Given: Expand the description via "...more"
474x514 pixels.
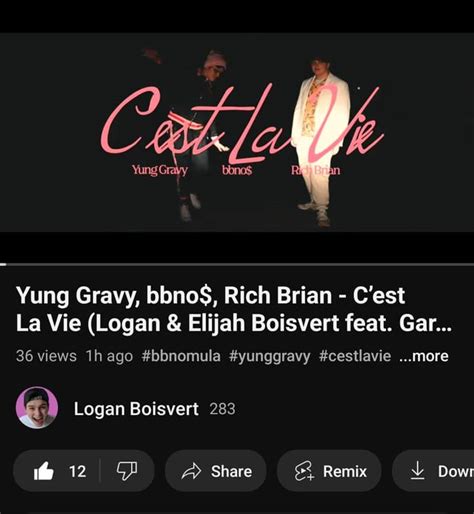Looking at the screenshot, I should [x=424, y=356].
